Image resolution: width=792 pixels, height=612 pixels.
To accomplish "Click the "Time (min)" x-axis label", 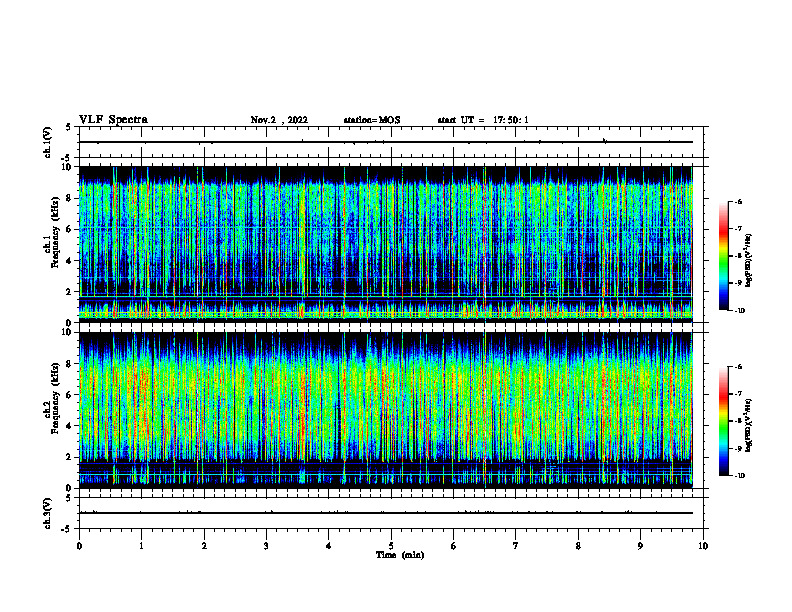I will click(x=400, y=555).
